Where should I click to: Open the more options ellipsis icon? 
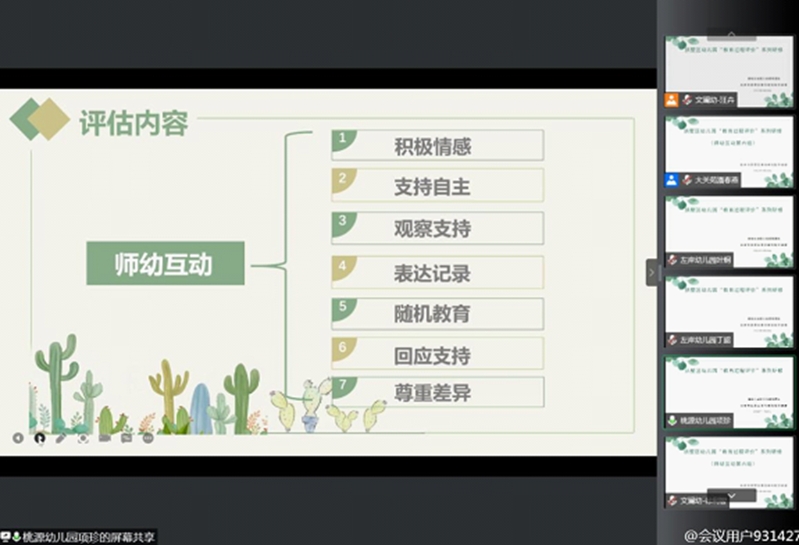click(x=148, y=437)
